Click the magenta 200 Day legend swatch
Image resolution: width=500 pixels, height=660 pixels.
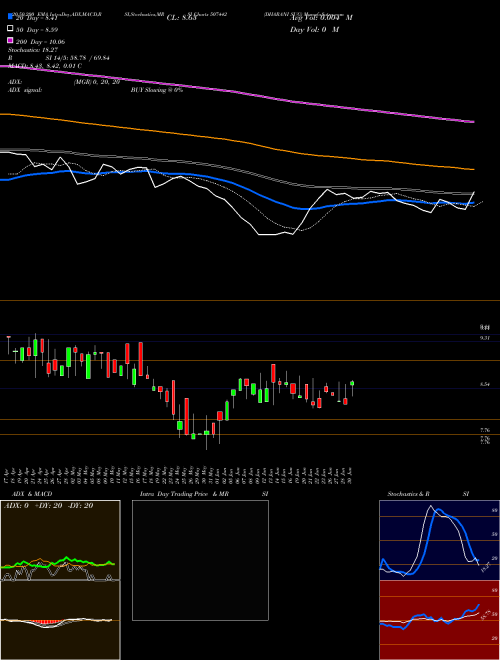(11, 41)
